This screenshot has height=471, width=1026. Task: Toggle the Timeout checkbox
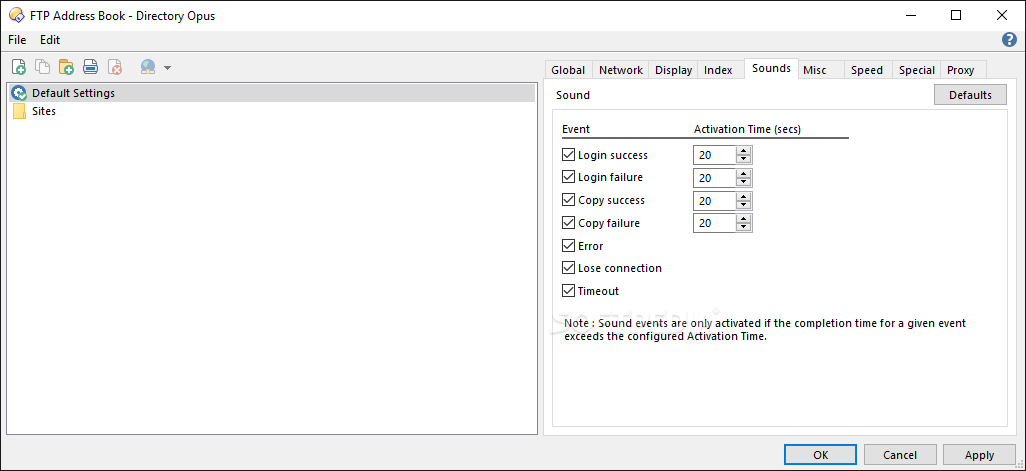point(568,290)
